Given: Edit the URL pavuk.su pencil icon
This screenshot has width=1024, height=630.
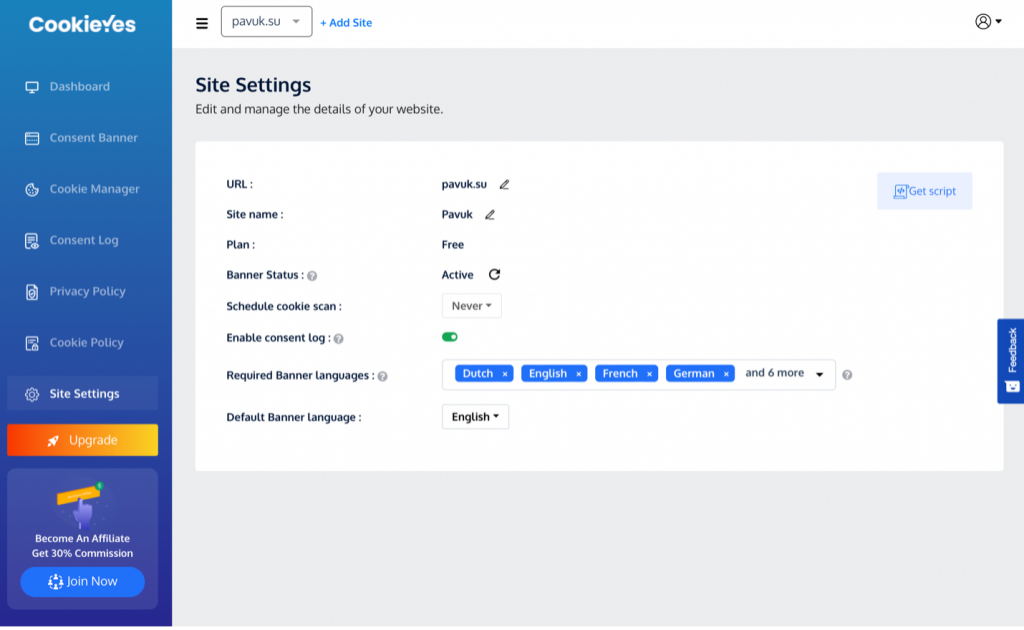Looking at the screenshot, I should tap(504, 185).
